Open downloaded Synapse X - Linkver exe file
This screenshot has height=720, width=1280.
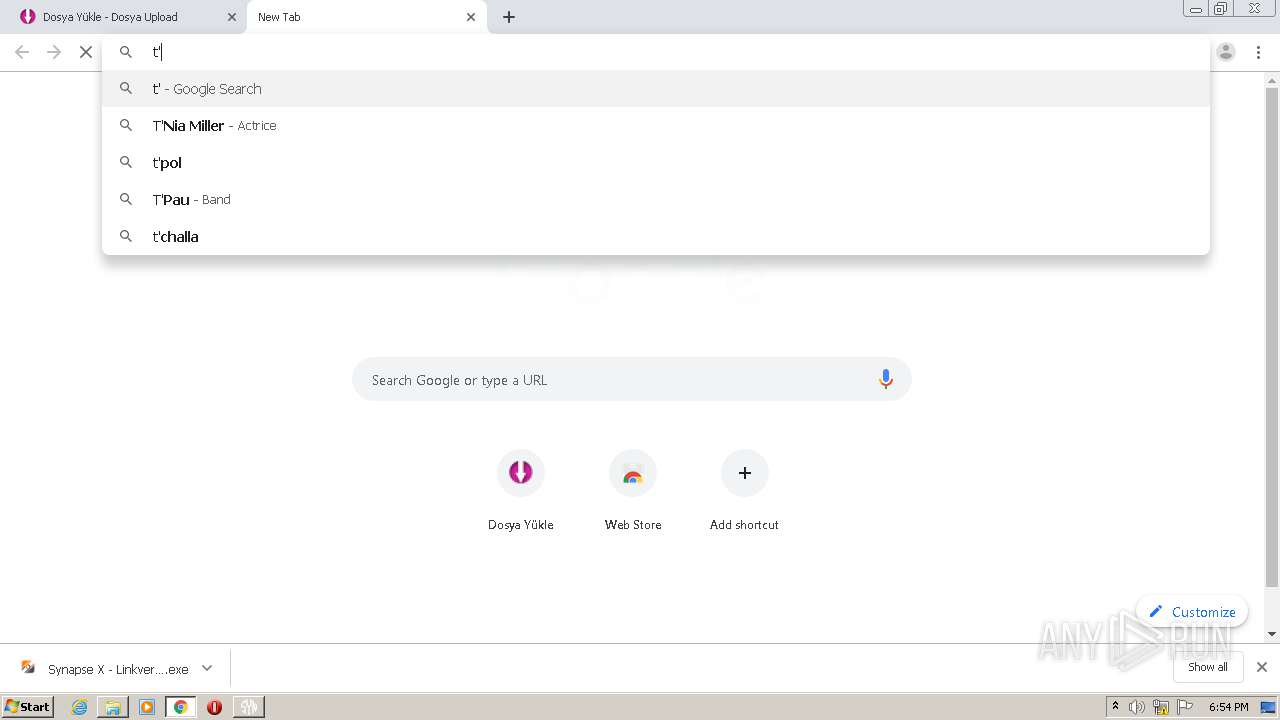[104, 669]
